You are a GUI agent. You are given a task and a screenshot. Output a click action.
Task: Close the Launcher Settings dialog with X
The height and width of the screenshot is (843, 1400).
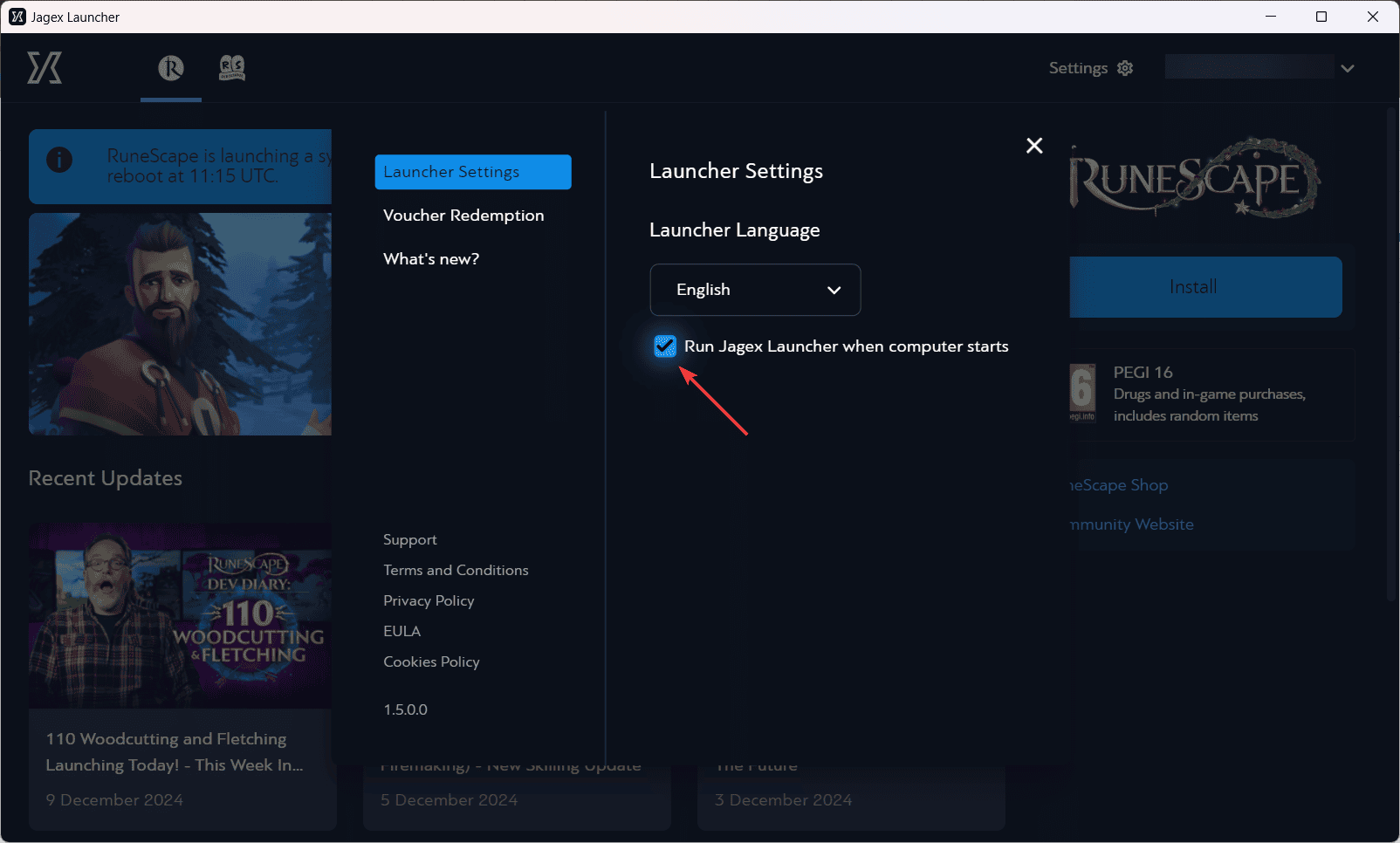pos(1034,146)
